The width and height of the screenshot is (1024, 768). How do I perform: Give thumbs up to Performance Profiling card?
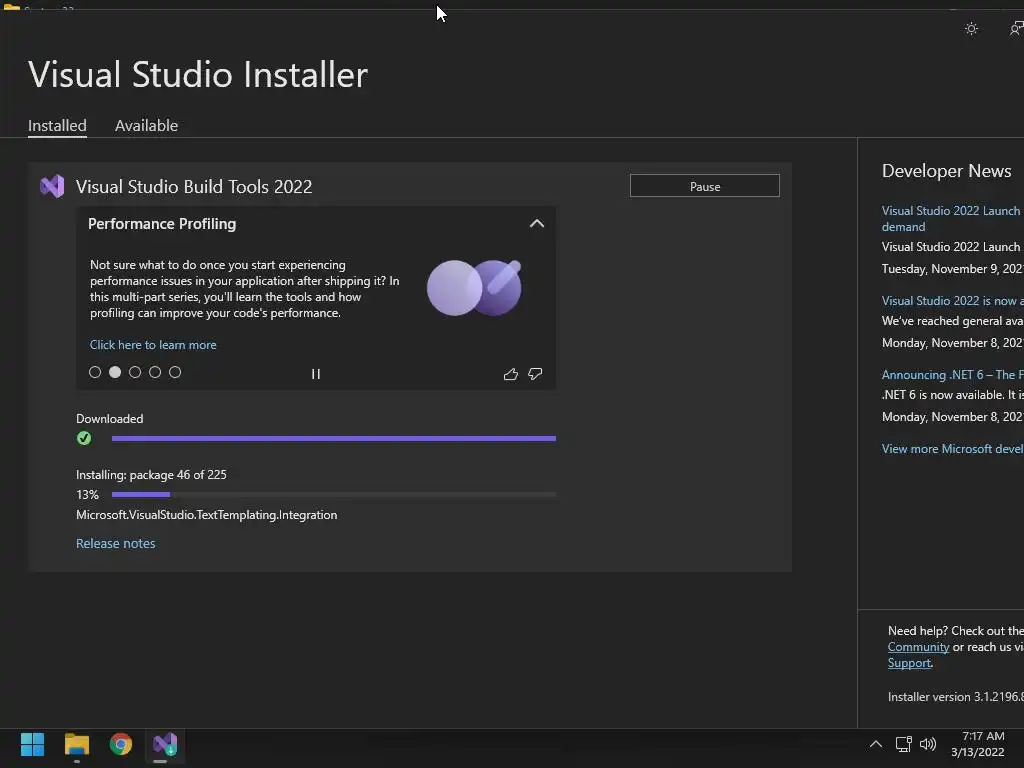click(511, 374)
